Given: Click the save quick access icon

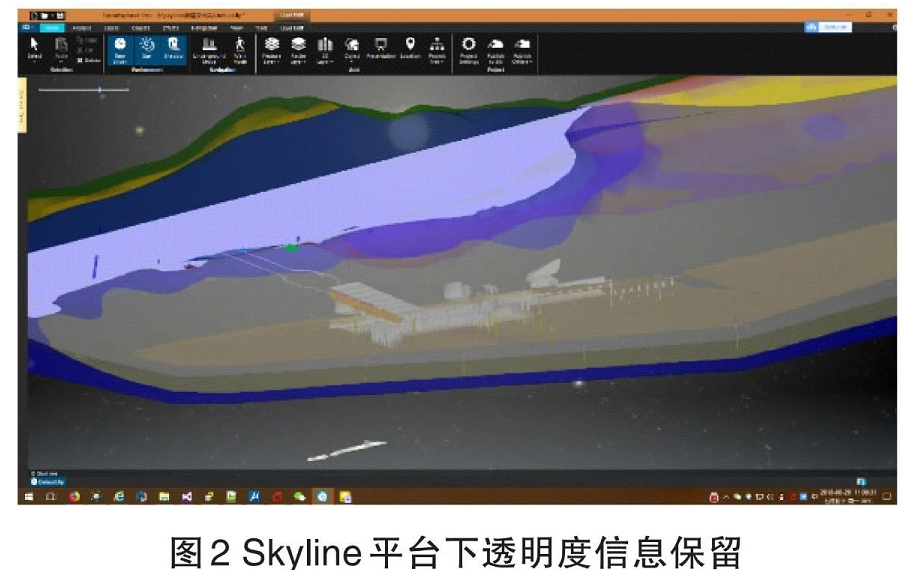Looking at the screenshot, I should (x=60, y=15).
